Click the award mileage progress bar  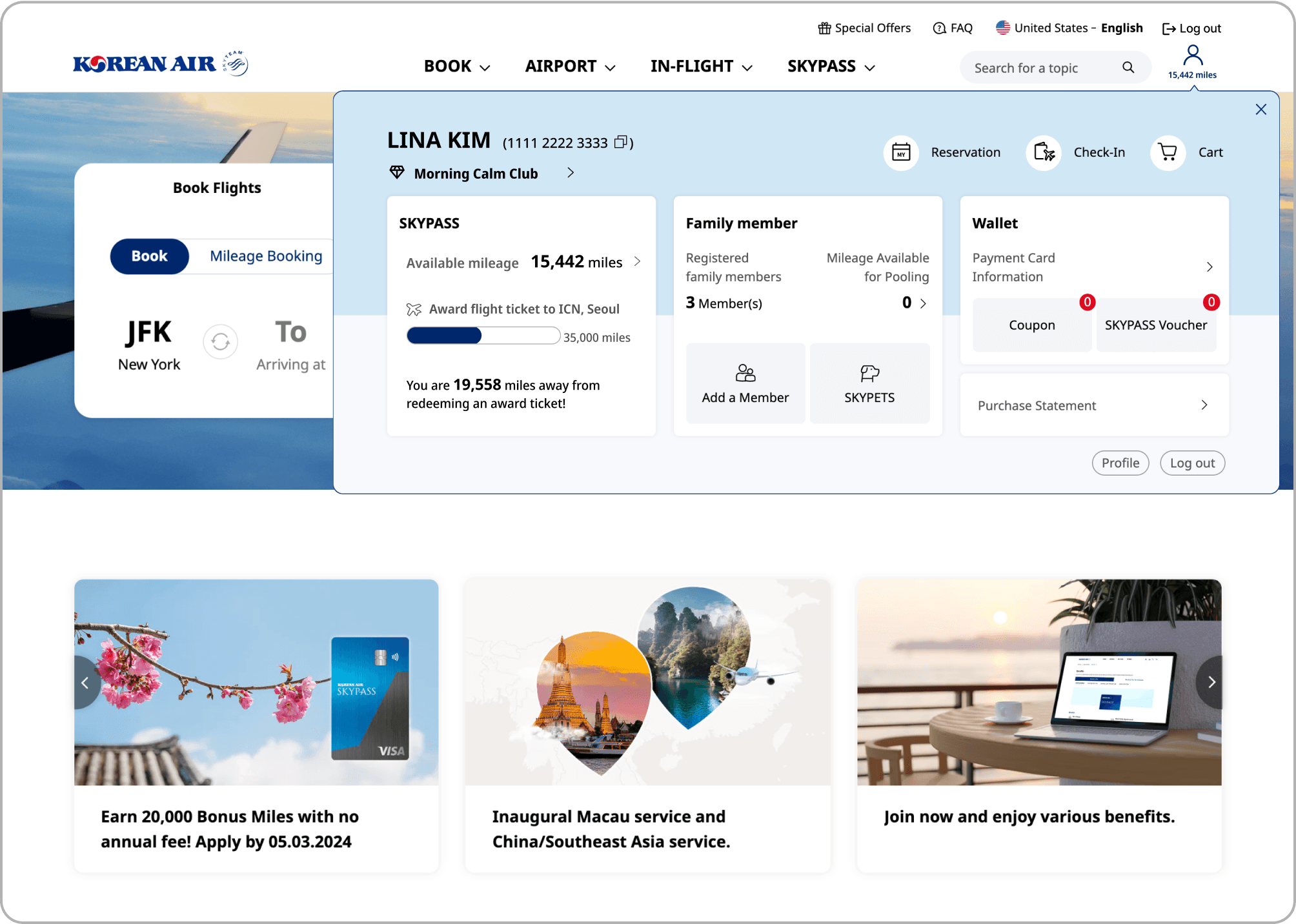483,336
